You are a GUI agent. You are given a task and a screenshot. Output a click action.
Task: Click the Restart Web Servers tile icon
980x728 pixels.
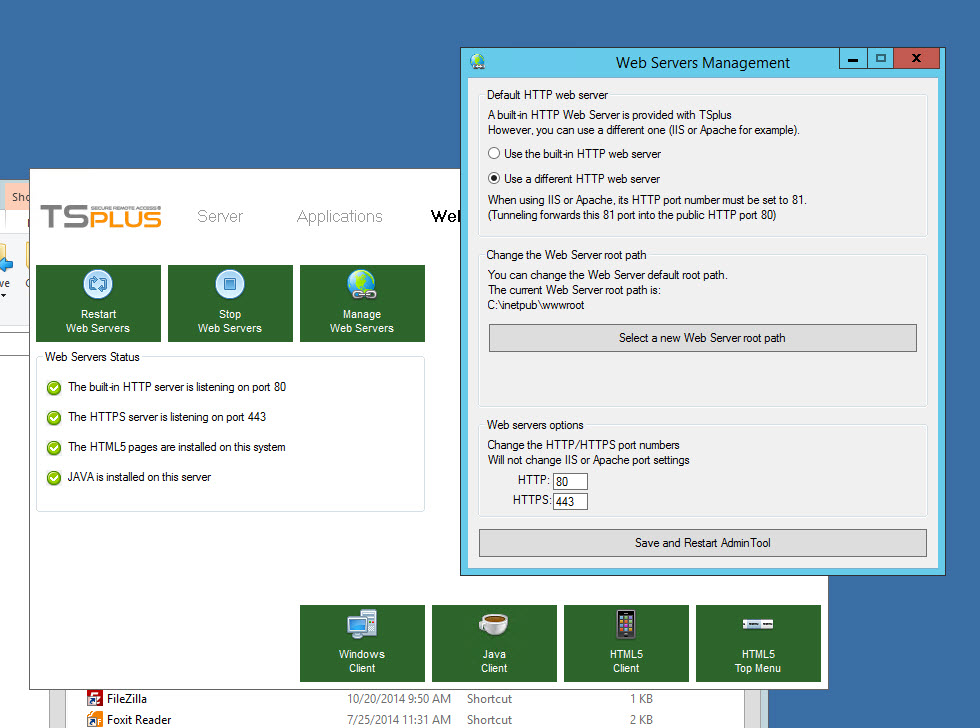(98, 285)
